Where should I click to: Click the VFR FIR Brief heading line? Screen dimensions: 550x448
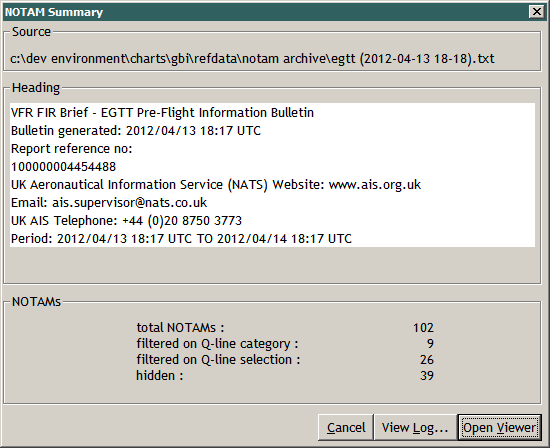point(162,113)
